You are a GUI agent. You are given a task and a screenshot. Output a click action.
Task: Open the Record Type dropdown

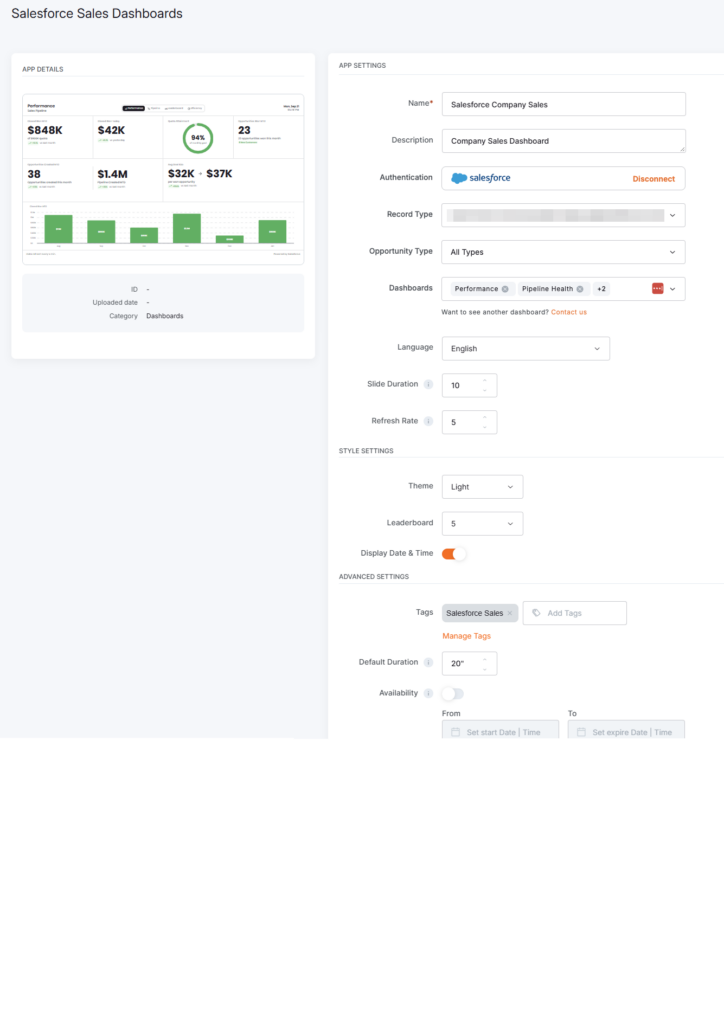(x=563, y=215)
